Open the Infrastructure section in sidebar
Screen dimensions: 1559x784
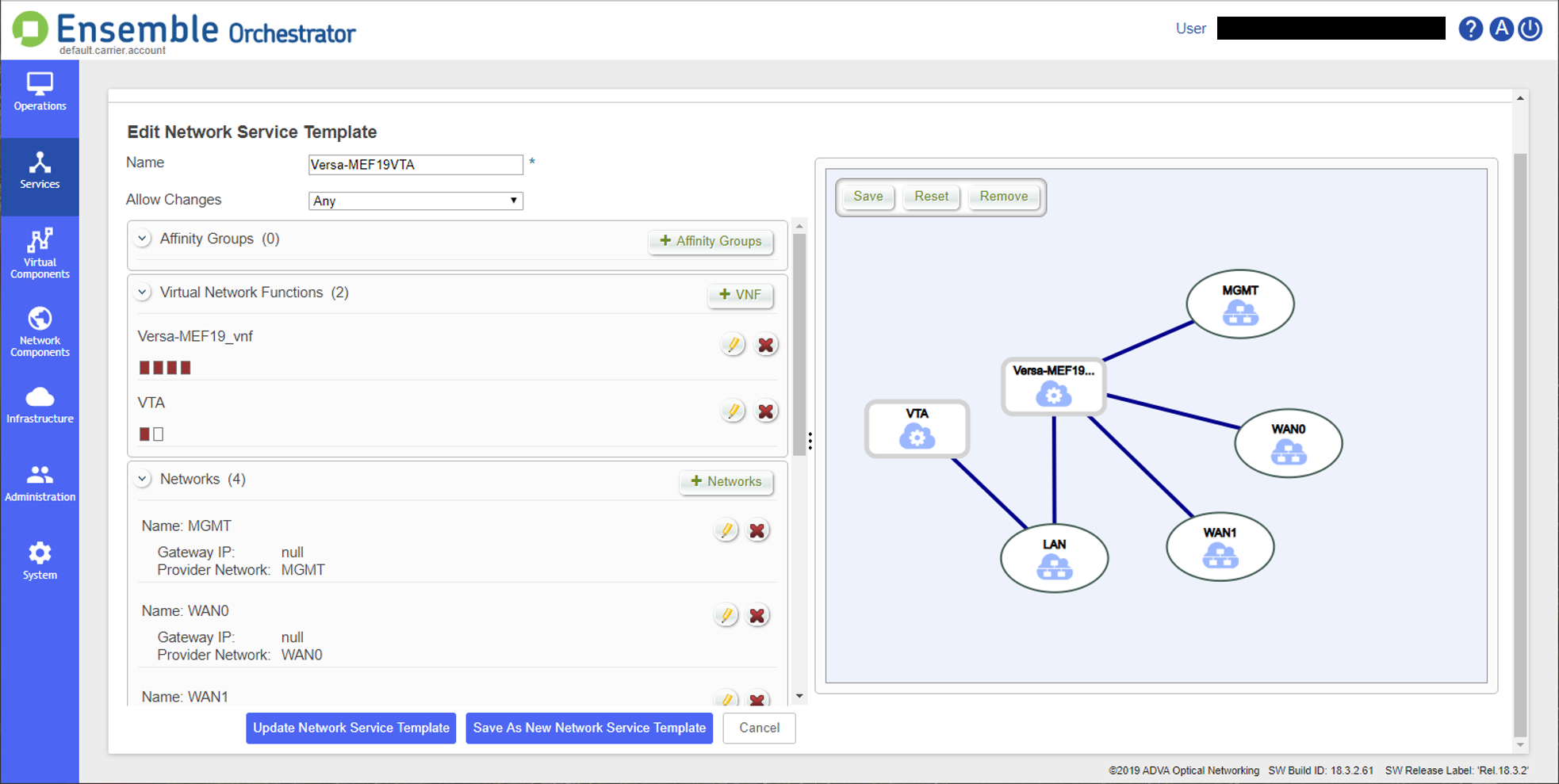pyautogui.click(x=40, y=405)
